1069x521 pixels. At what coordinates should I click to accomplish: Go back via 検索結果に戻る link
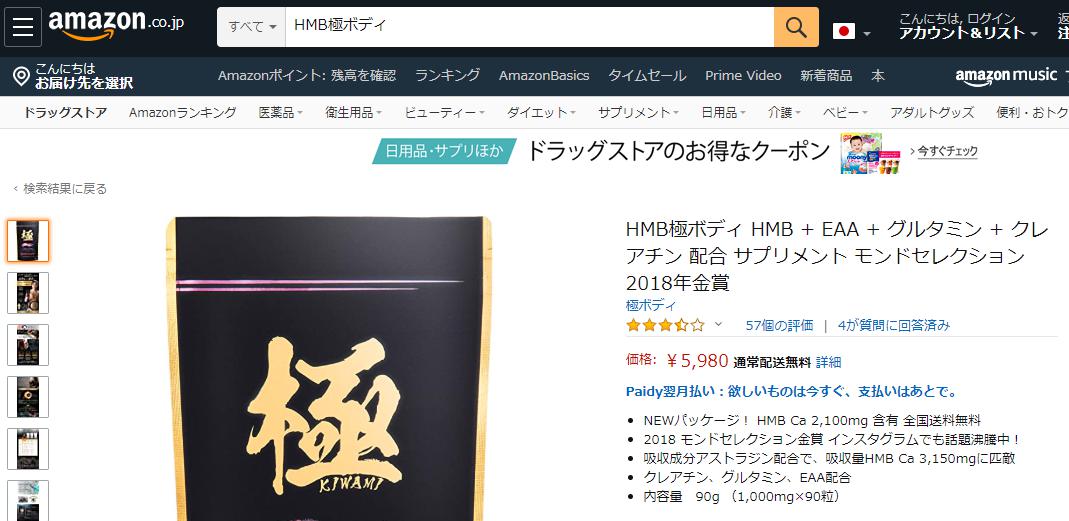65,189
